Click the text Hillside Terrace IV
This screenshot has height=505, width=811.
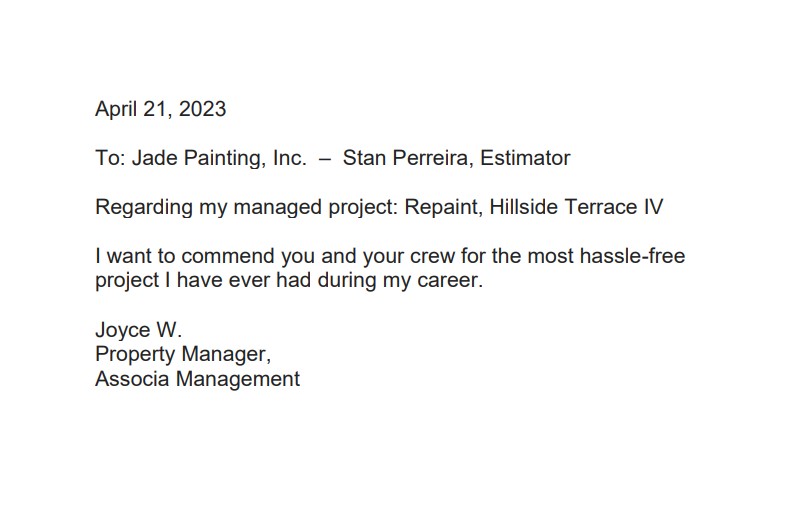pos(576,207)
